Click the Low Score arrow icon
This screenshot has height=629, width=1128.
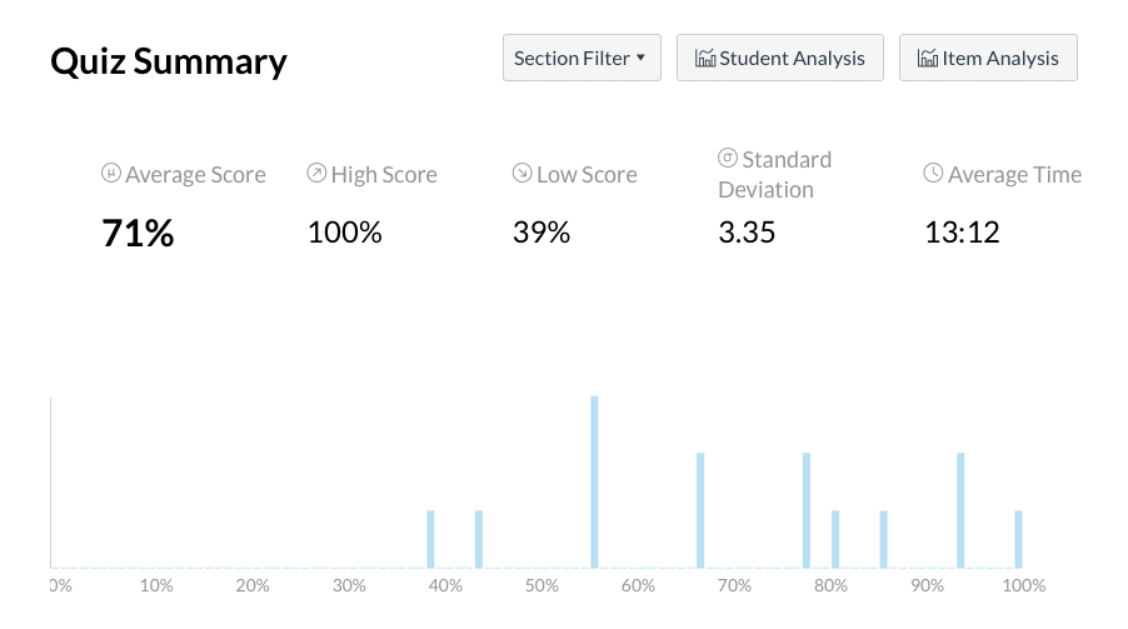point(521,174)
